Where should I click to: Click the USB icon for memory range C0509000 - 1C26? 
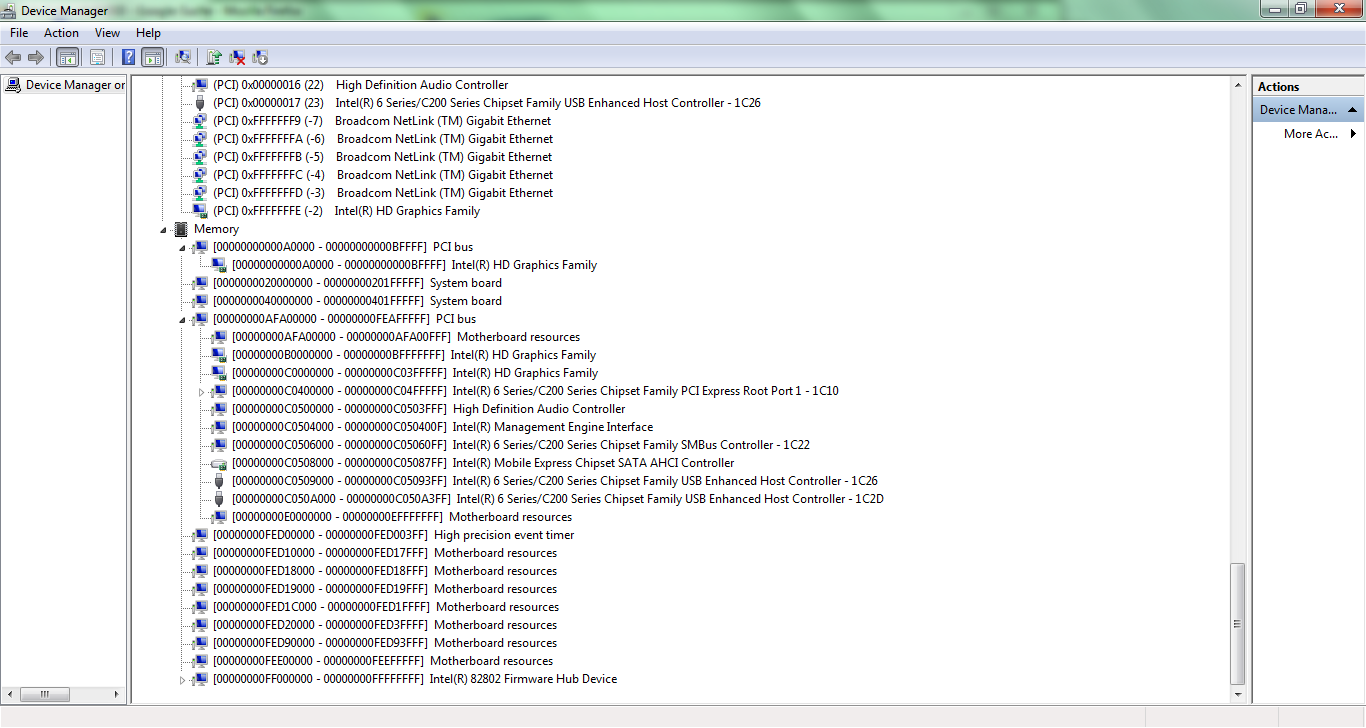[x=219, y=481]
